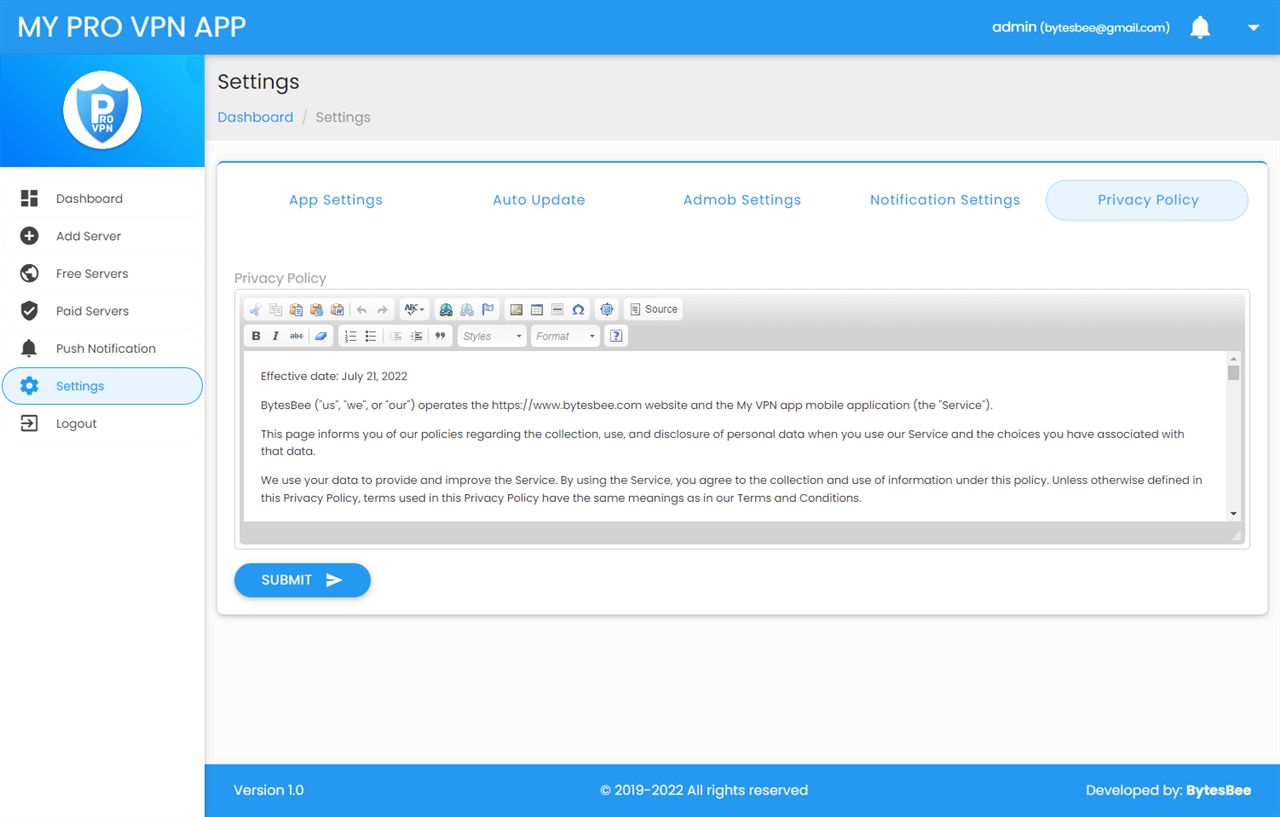Open Add Server in the sidebar
The height and width of the screenshot is (817, 1280).
102,236
